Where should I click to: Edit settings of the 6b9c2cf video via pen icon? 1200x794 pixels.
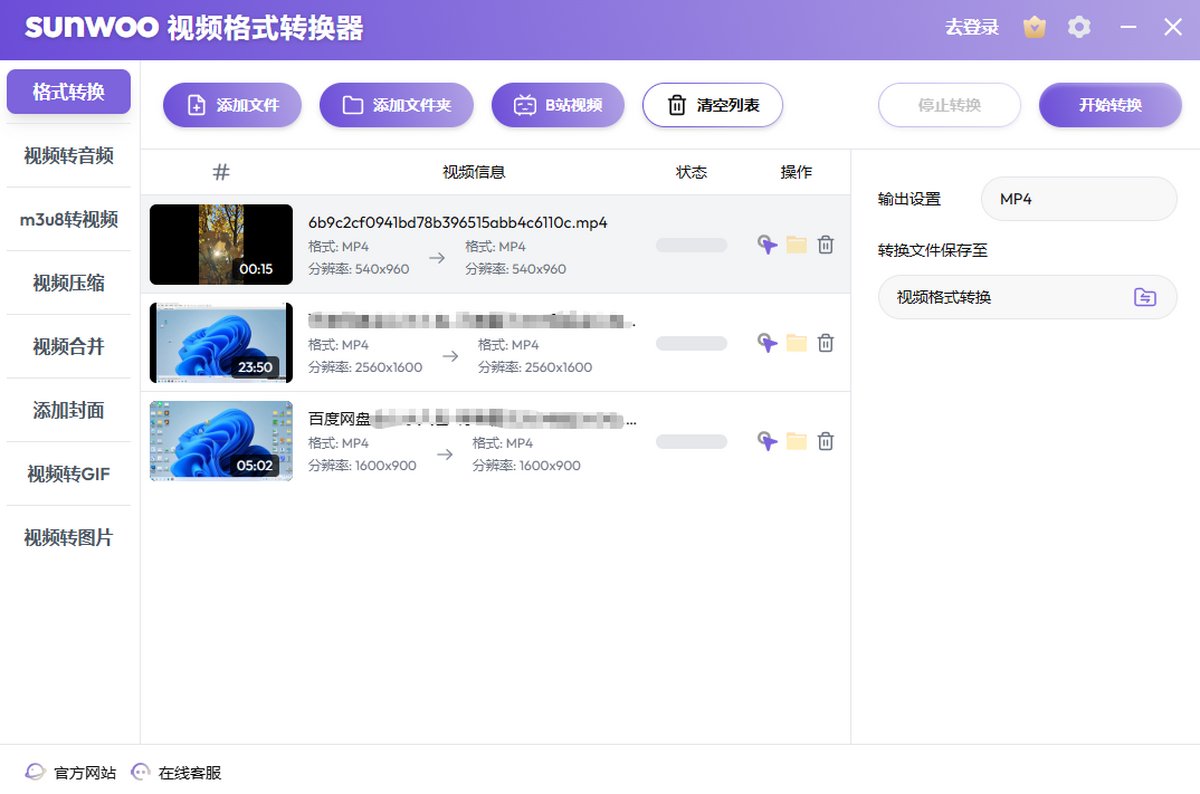click(x=766, y=244)
